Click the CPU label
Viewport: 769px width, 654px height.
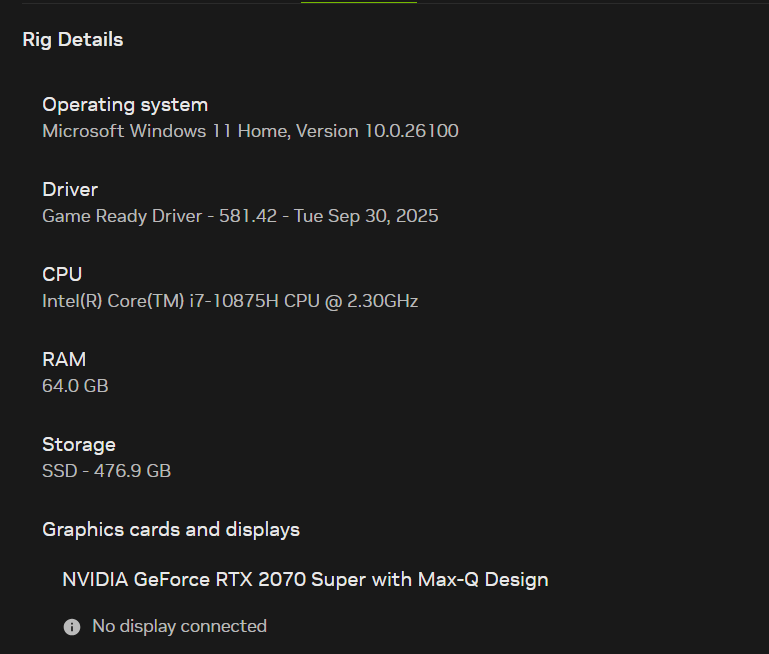(62, 274)
